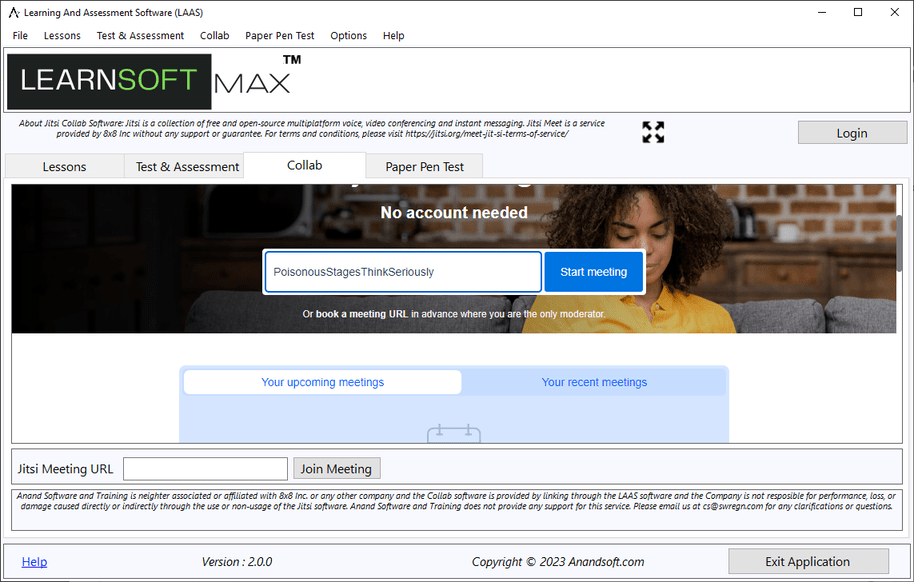Open the Help menu

393,35
